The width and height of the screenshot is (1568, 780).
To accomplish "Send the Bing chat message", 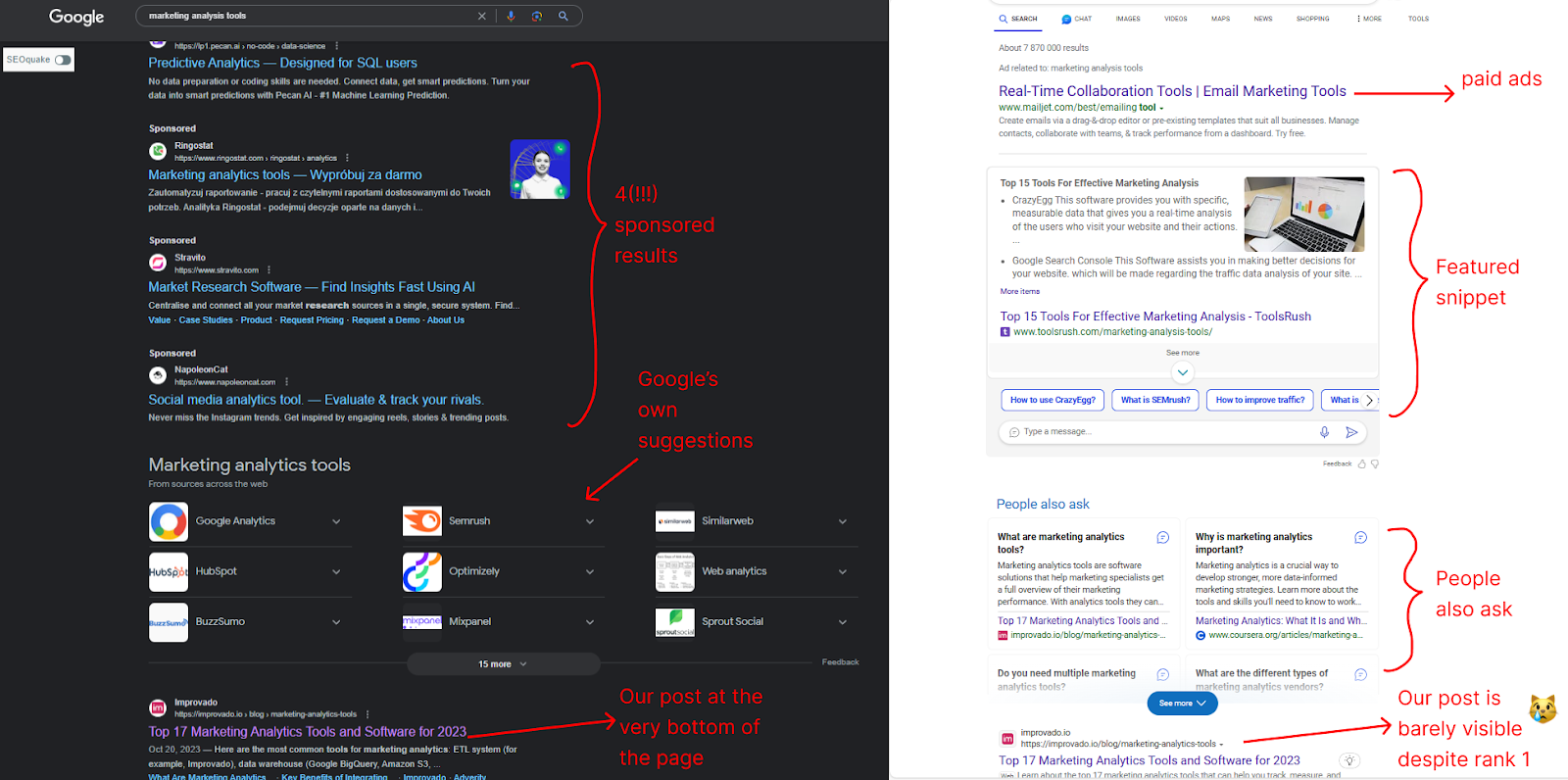I will point(1351,432).
